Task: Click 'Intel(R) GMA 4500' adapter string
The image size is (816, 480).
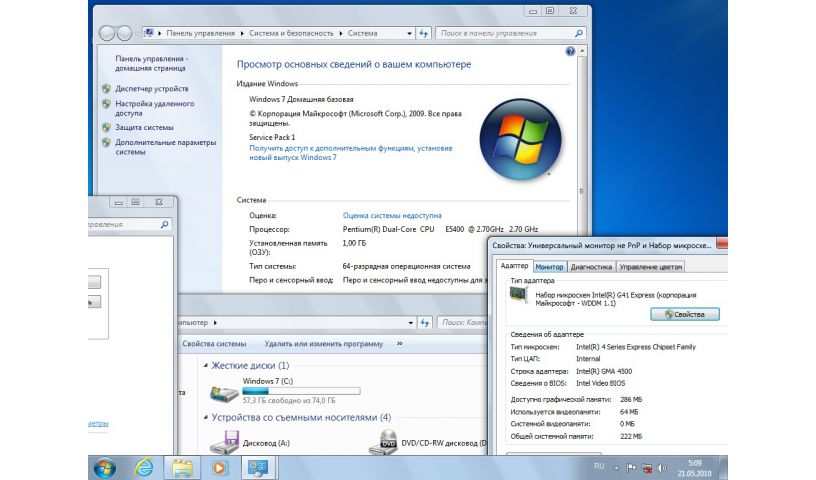Action: pyautogui.click(x=604, y=371)
